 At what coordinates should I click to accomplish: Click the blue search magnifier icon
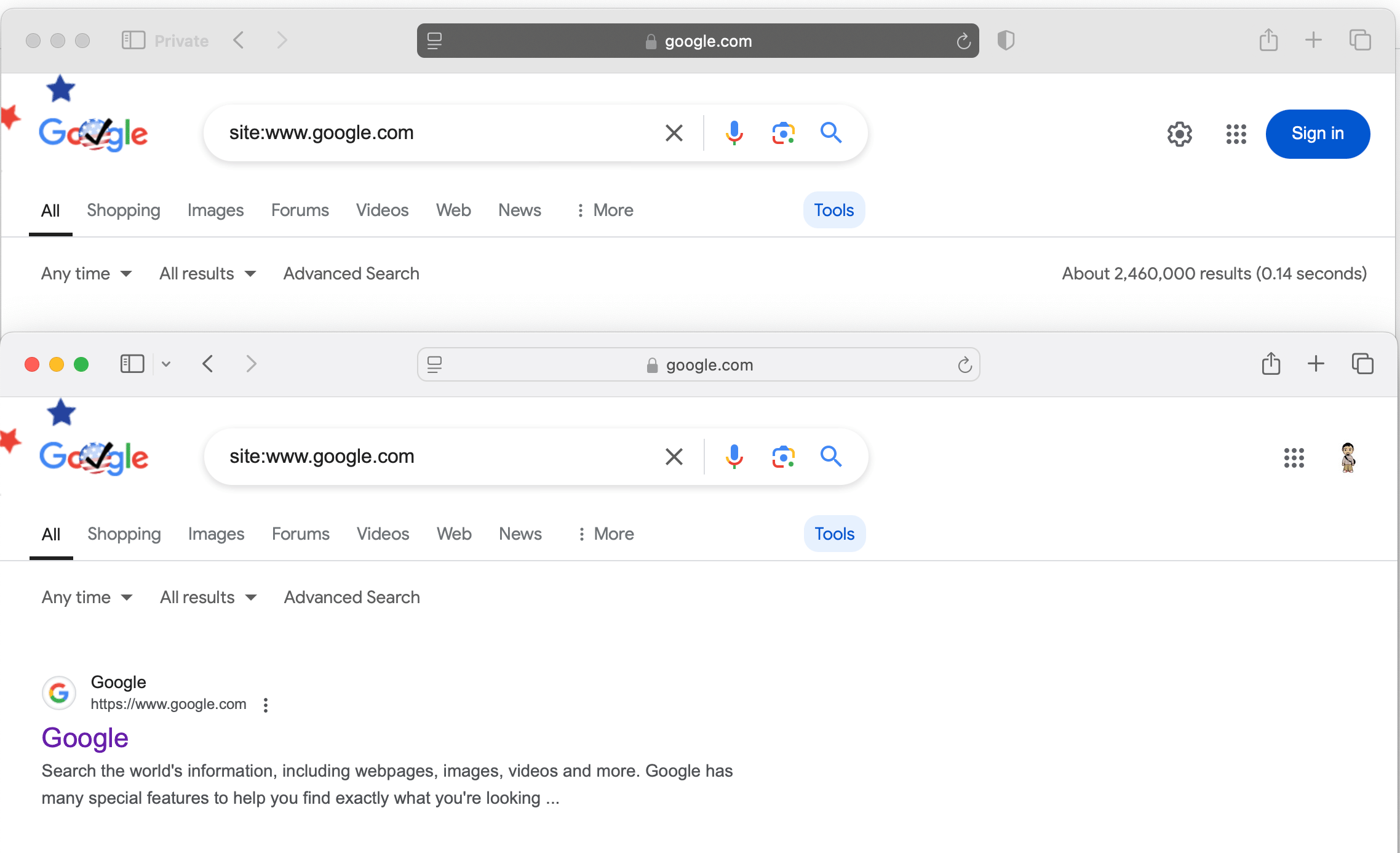click(x=831, y=133)
